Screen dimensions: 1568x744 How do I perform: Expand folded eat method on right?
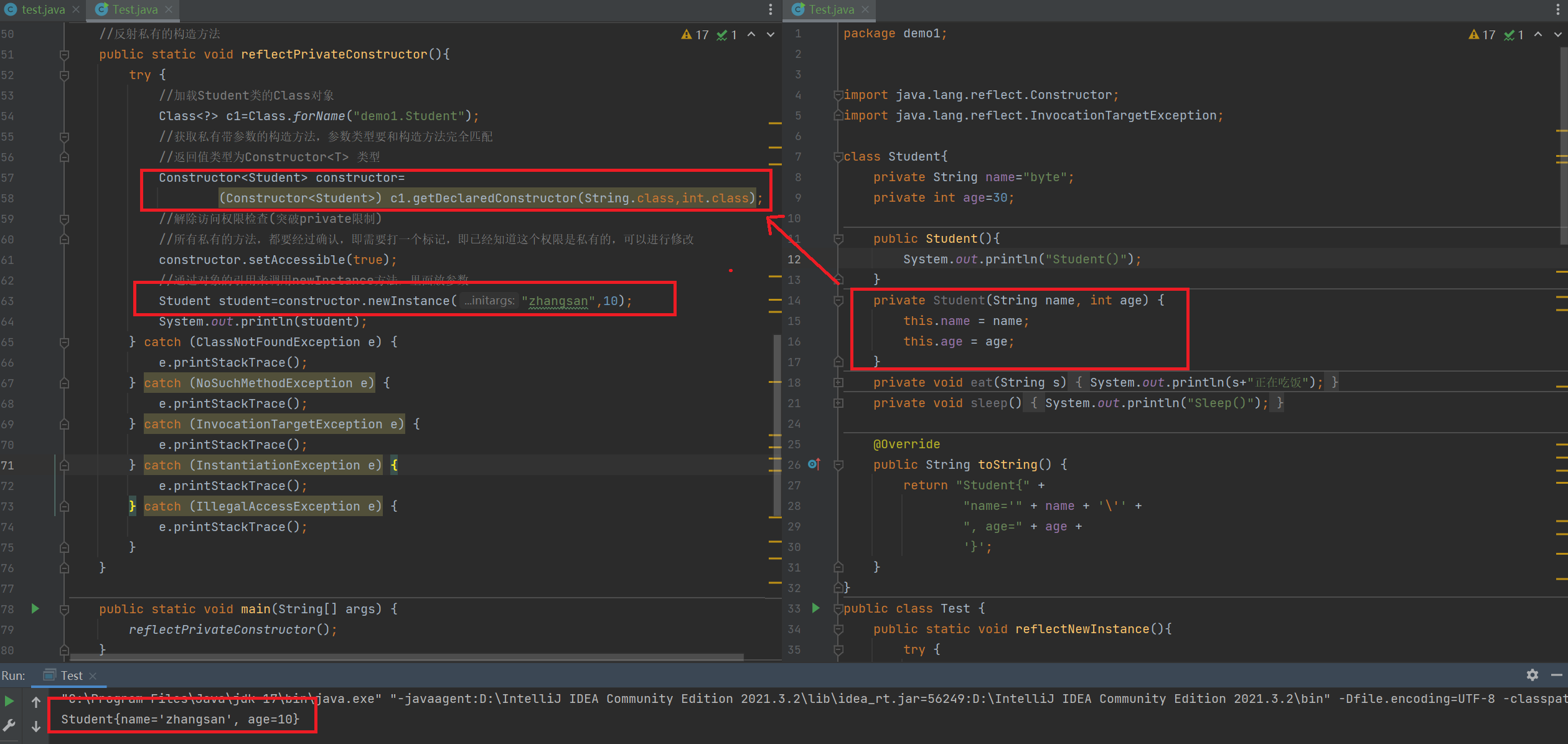pos(838,382)
